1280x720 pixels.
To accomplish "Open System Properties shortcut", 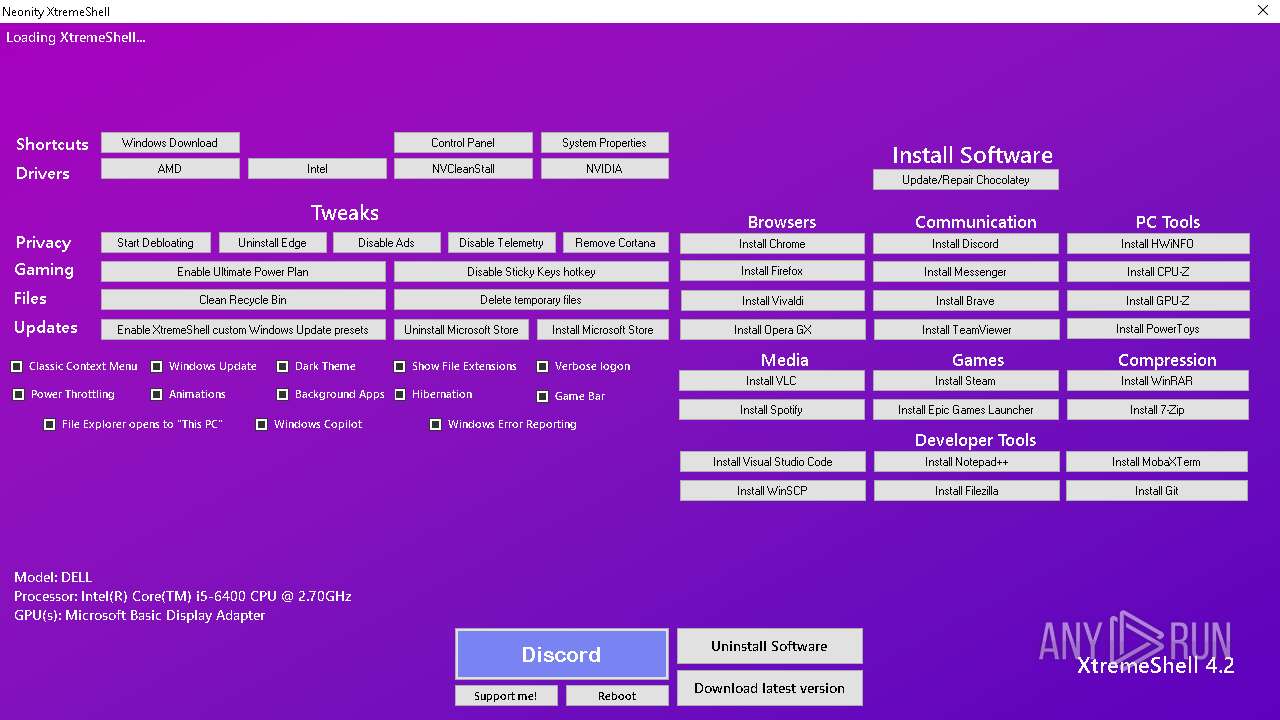I will (605, 143).
